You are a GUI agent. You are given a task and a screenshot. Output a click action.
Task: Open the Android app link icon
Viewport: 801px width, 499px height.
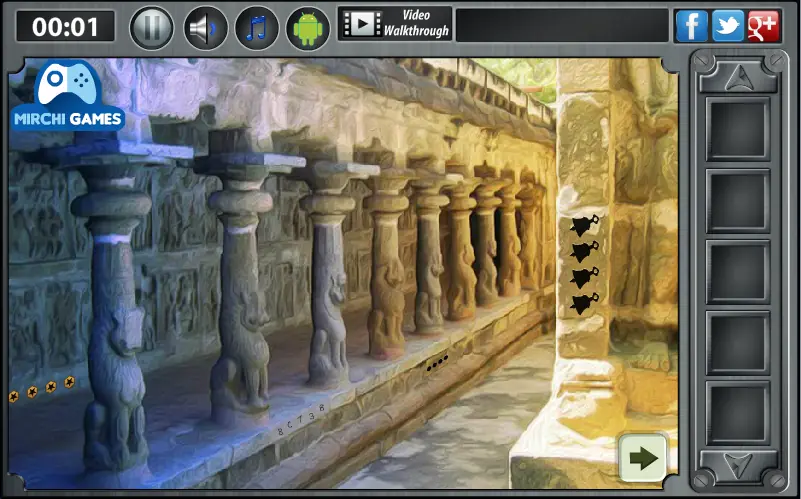(x=308, y=28)
